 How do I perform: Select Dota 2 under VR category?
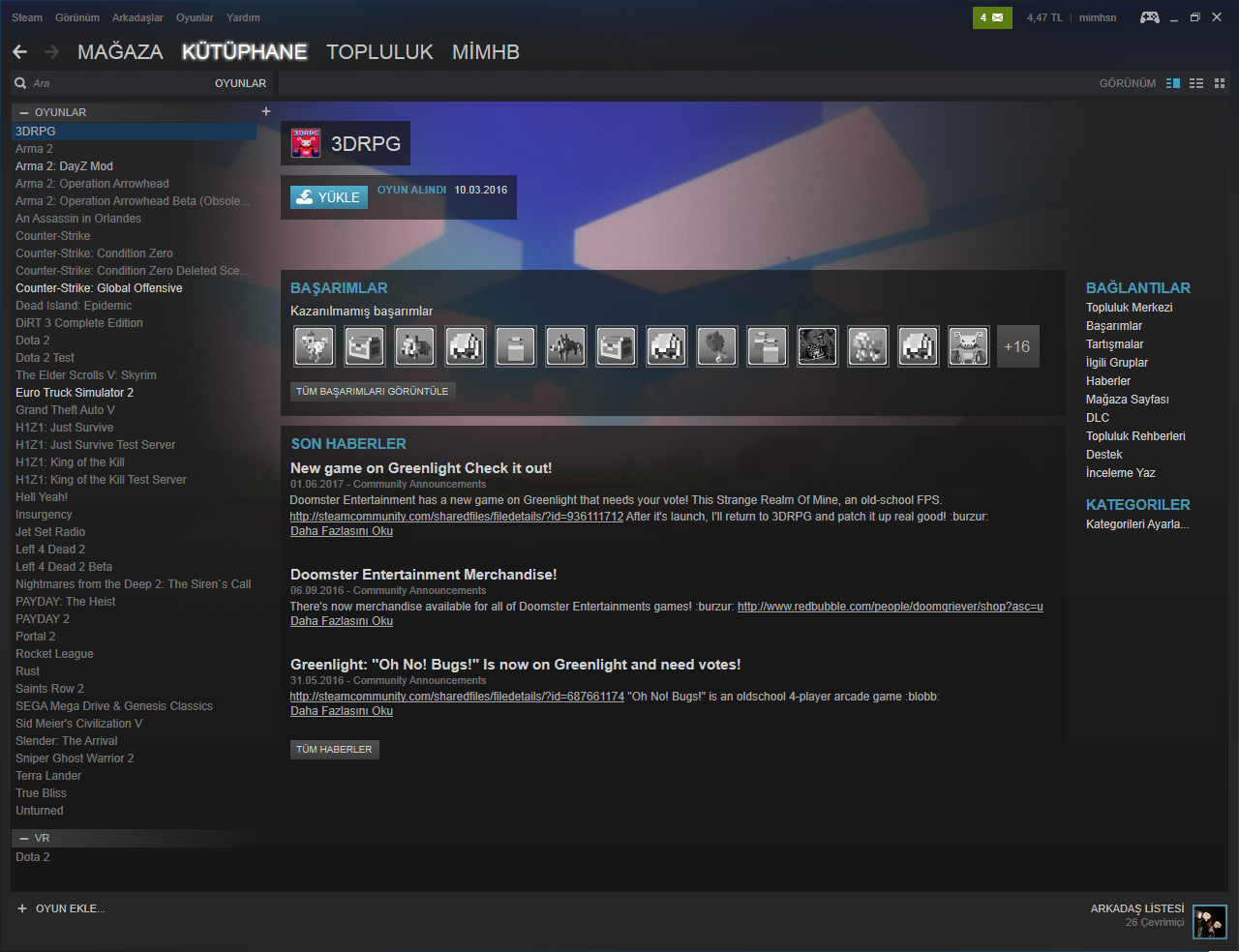[x=32, y=857]
